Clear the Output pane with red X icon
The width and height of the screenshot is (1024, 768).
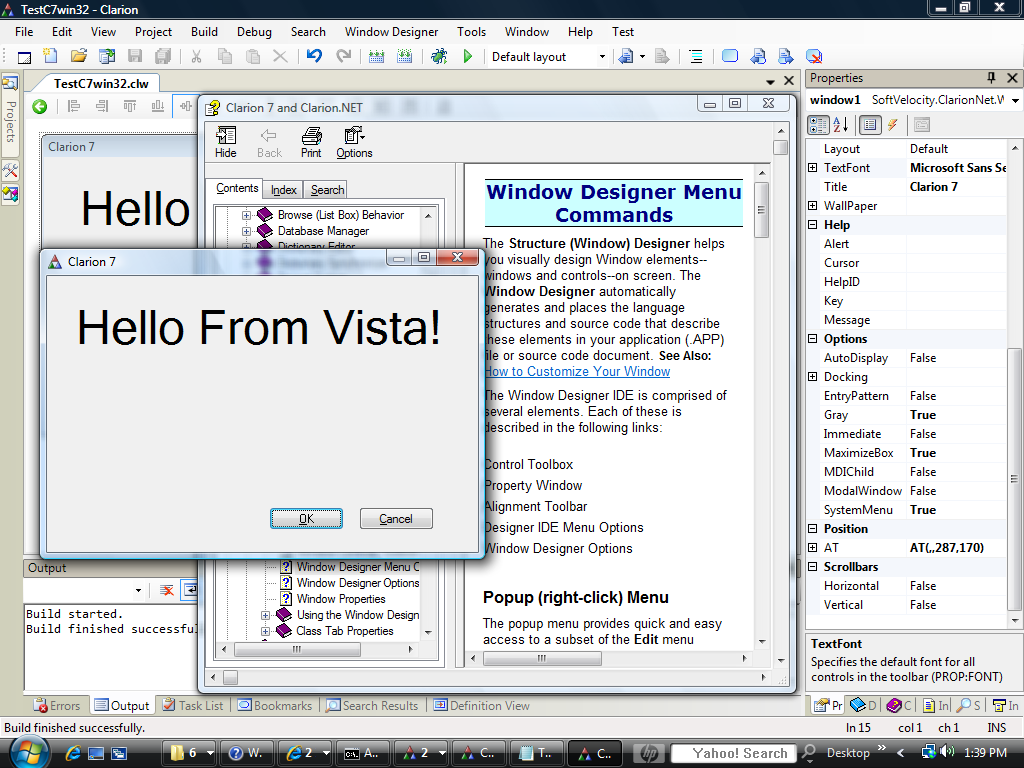(x=167, y=590)
